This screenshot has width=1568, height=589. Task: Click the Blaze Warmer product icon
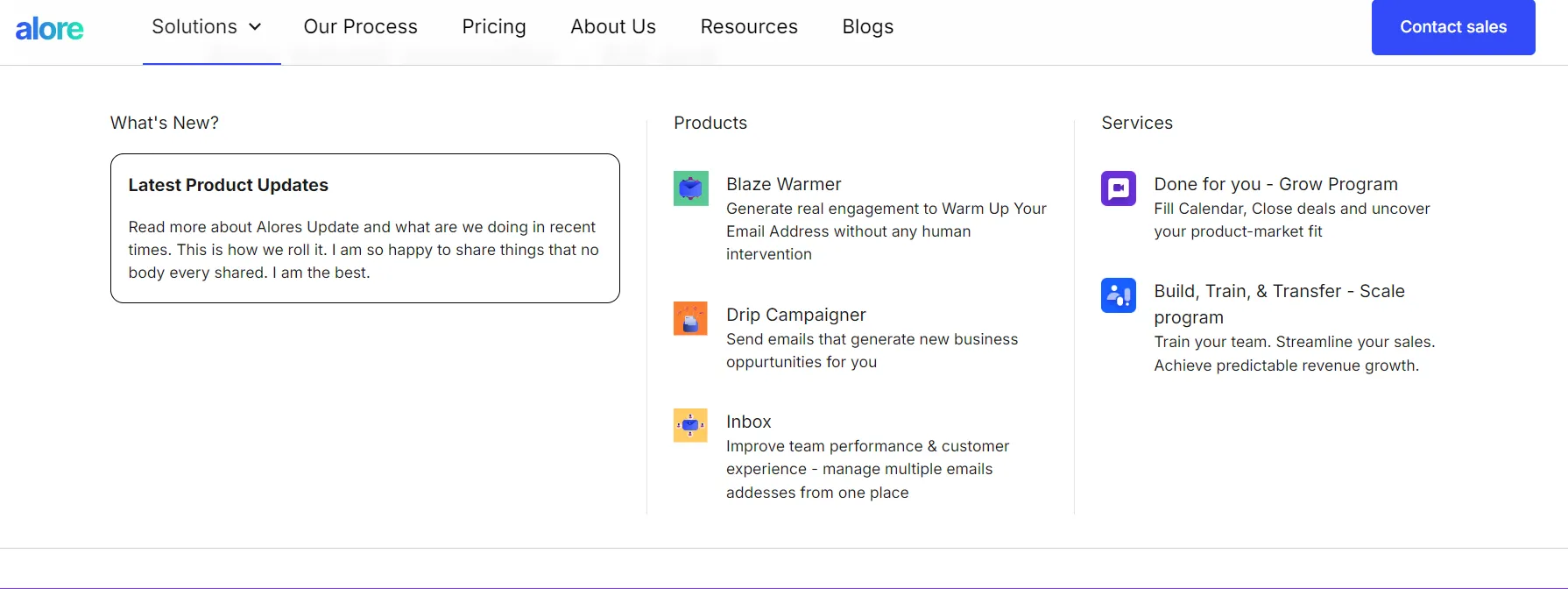pyautogui.click(x=690, y=188)
